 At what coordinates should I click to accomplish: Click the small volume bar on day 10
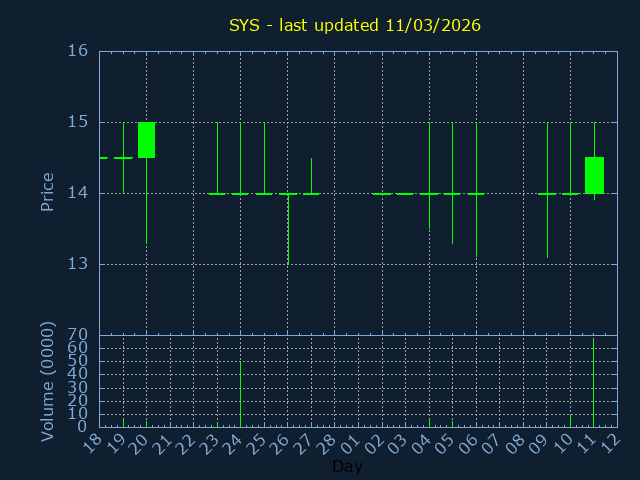pyautogui.click(x=570, y=420)
